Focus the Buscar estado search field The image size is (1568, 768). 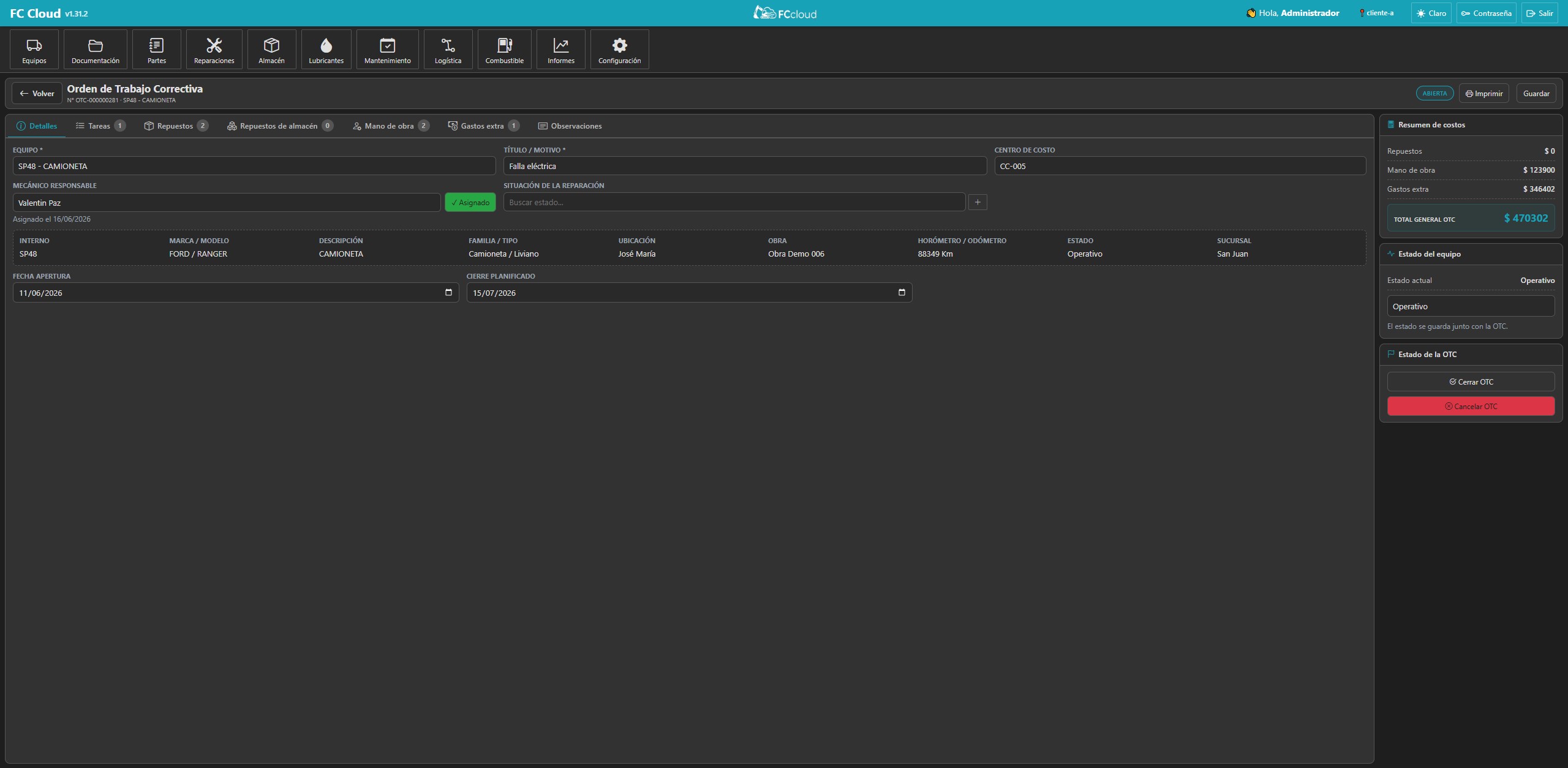tap(734, 202)
